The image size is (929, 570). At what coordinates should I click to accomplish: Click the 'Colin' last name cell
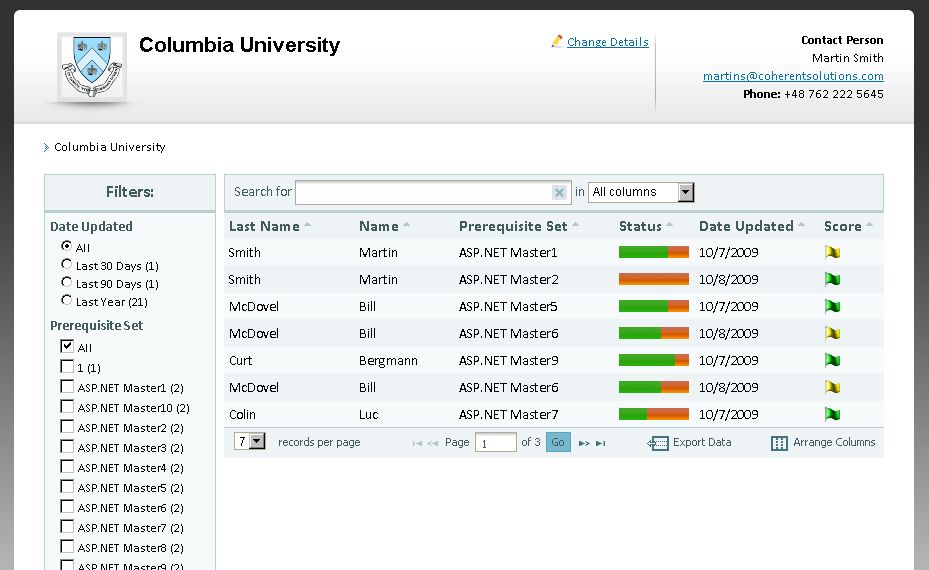pos(242,414)
